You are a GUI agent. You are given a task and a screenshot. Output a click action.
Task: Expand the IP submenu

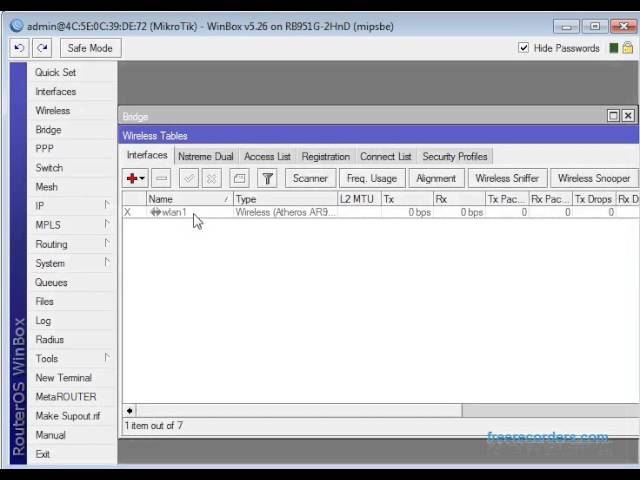coord(107,204)
